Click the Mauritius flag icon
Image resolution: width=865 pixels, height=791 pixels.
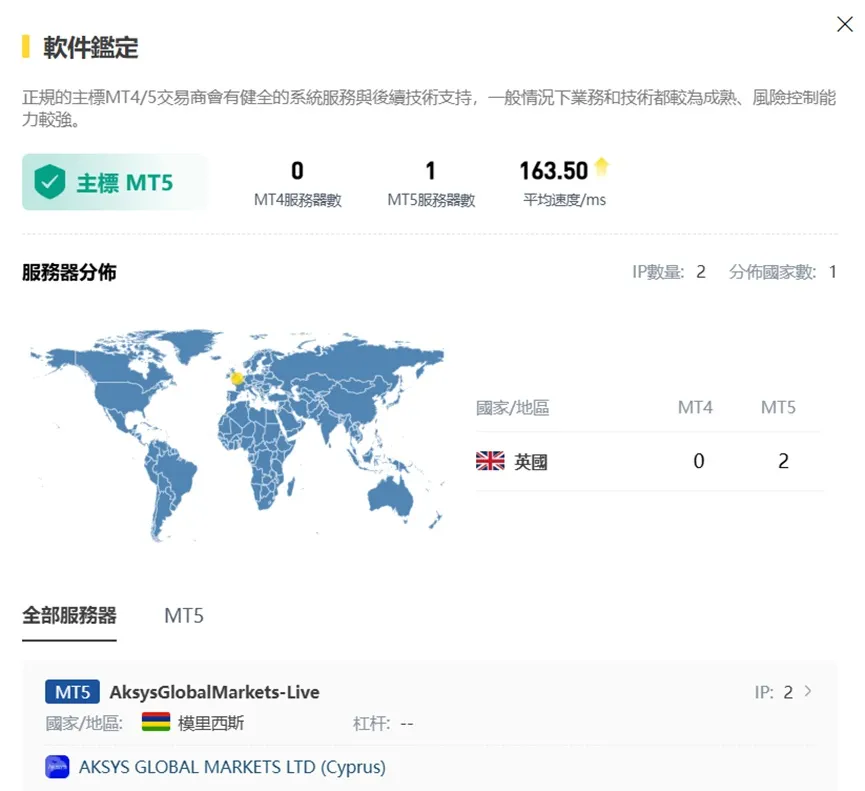pos(156,721)
